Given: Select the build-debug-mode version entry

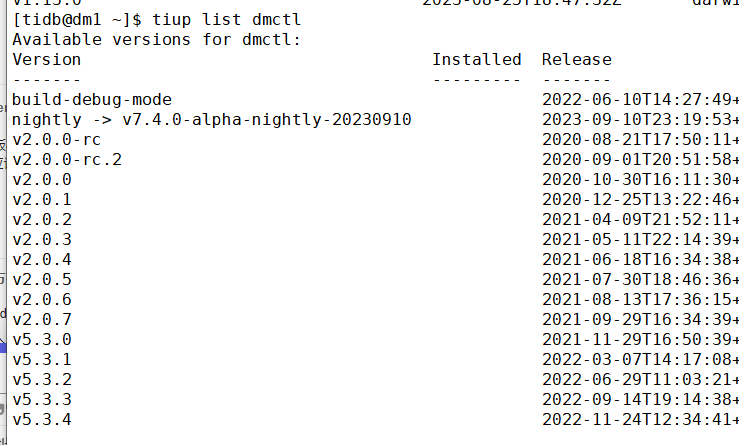Looking at the screenshot, I should click(x=92, y=99).
